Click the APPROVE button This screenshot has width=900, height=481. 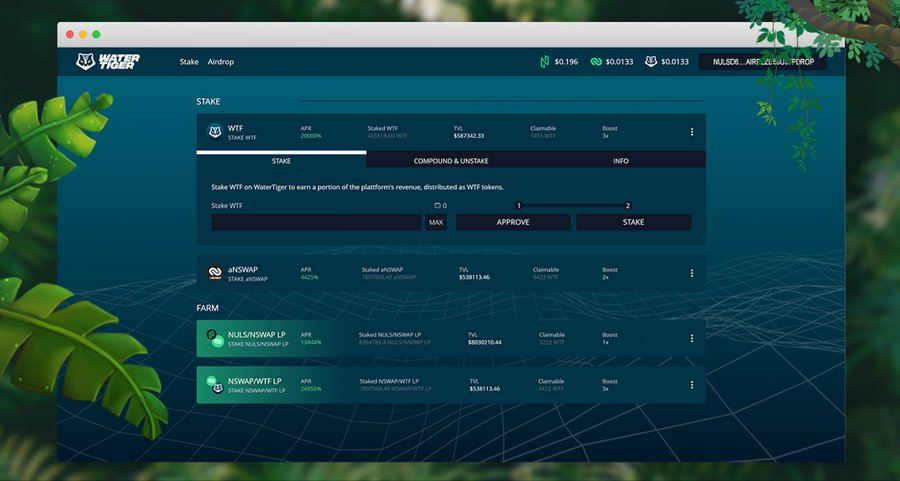coord(513,222)
